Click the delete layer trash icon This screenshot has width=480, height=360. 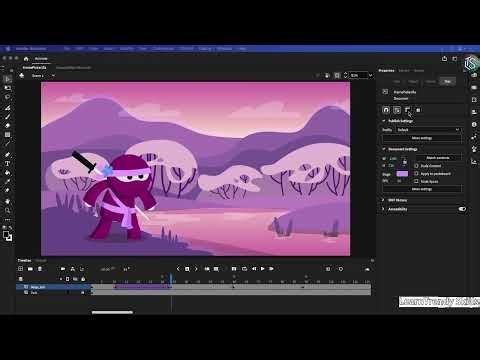click(40, 269)
